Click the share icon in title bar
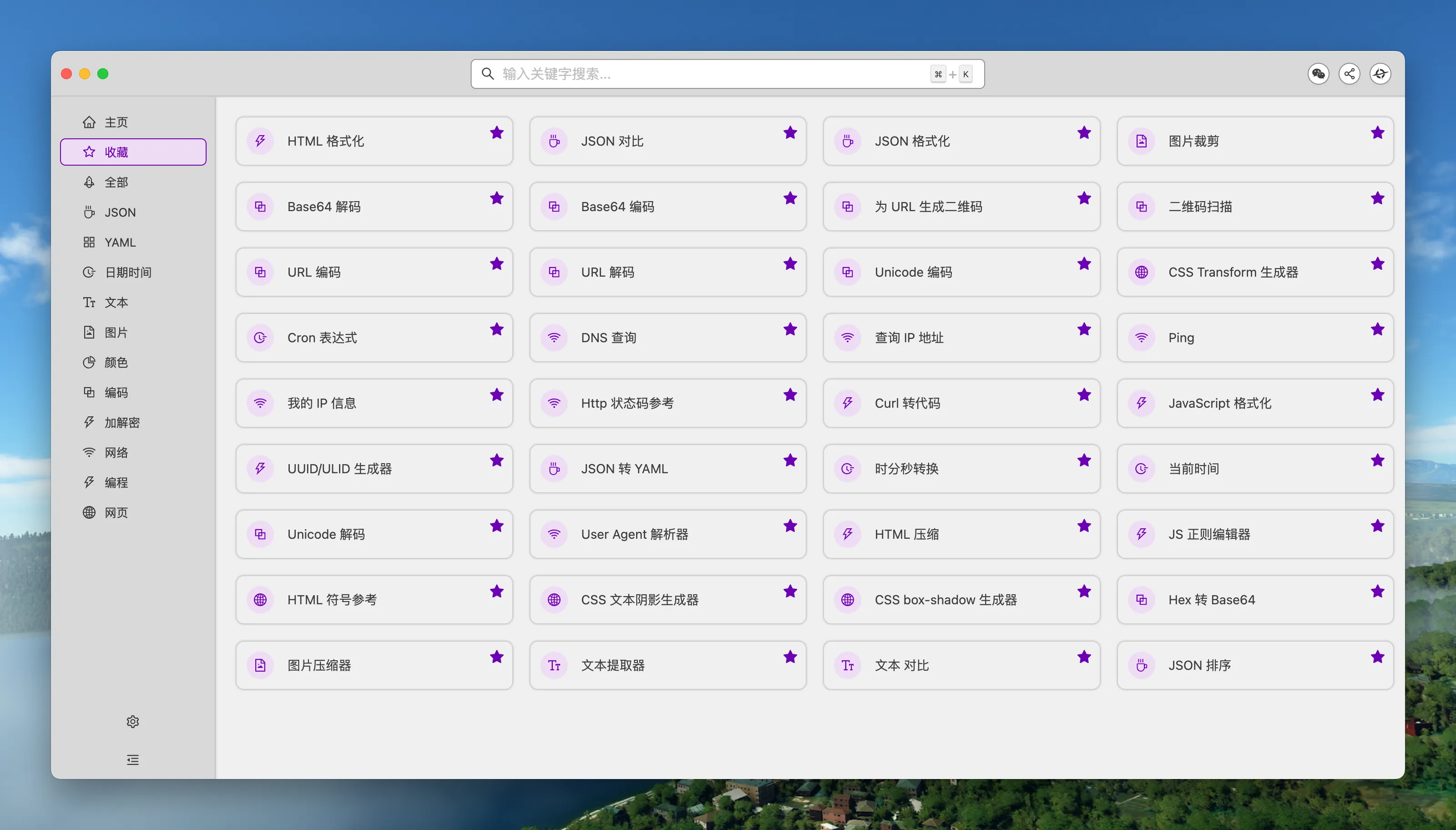Screen dimensions: 1456x830 tap(1349, 74)
